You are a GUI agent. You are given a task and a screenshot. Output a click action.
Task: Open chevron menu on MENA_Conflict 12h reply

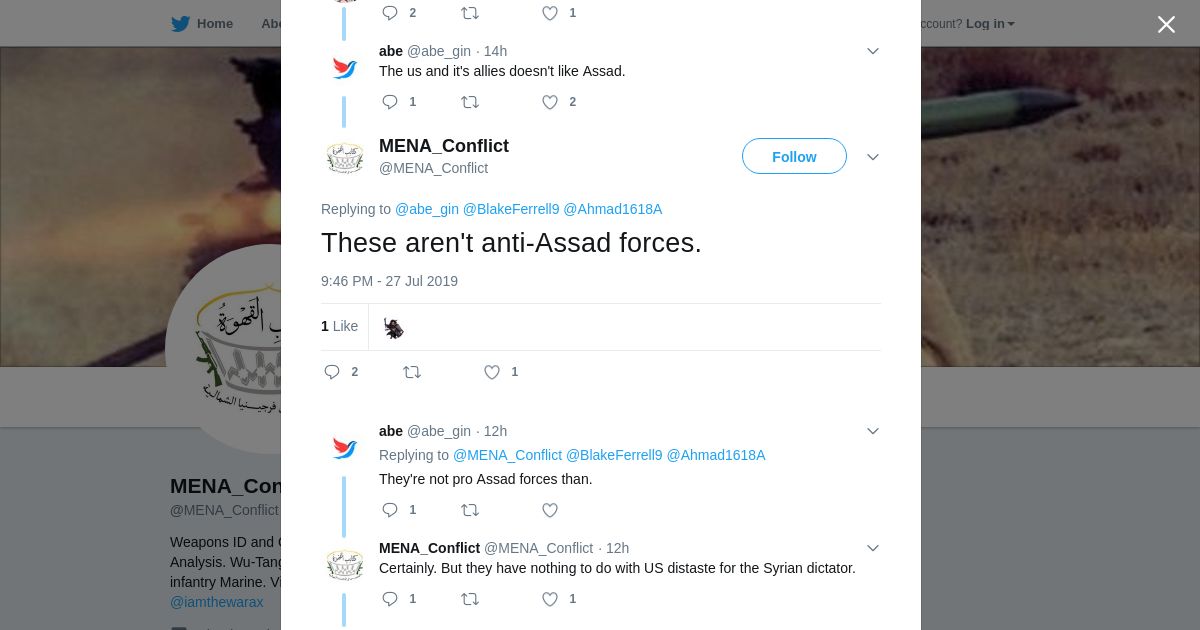point(873,548)
